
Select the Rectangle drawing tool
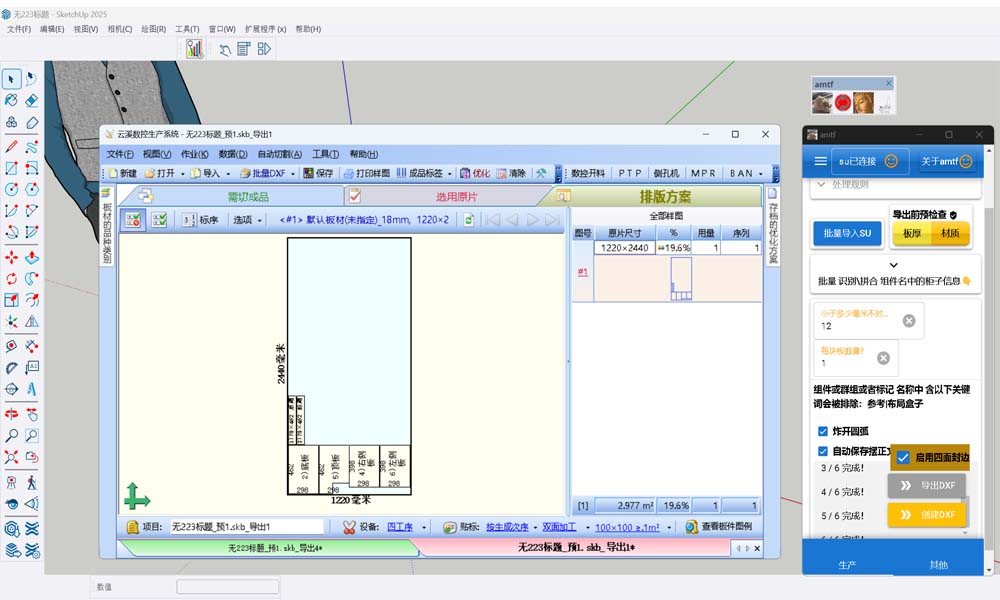click(x=11, y=168)
